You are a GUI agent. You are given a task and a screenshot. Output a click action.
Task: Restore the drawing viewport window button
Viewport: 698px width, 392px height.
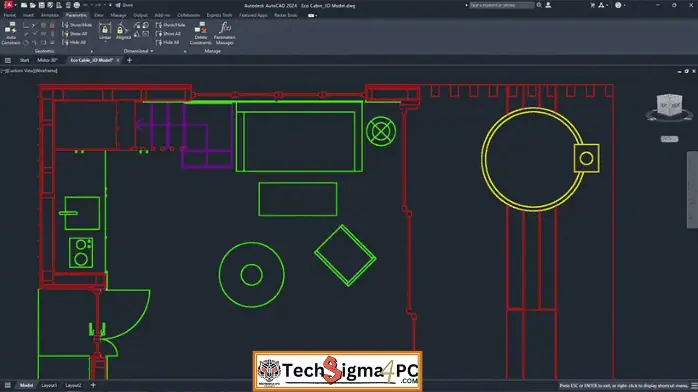(x=686, y=71)
